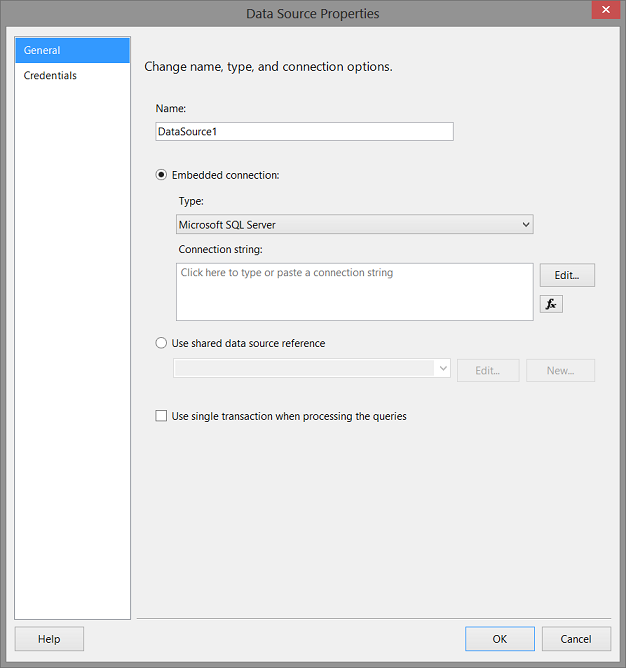
Task: Confirm the dialog with OK
Action: (x=500, y=639)
